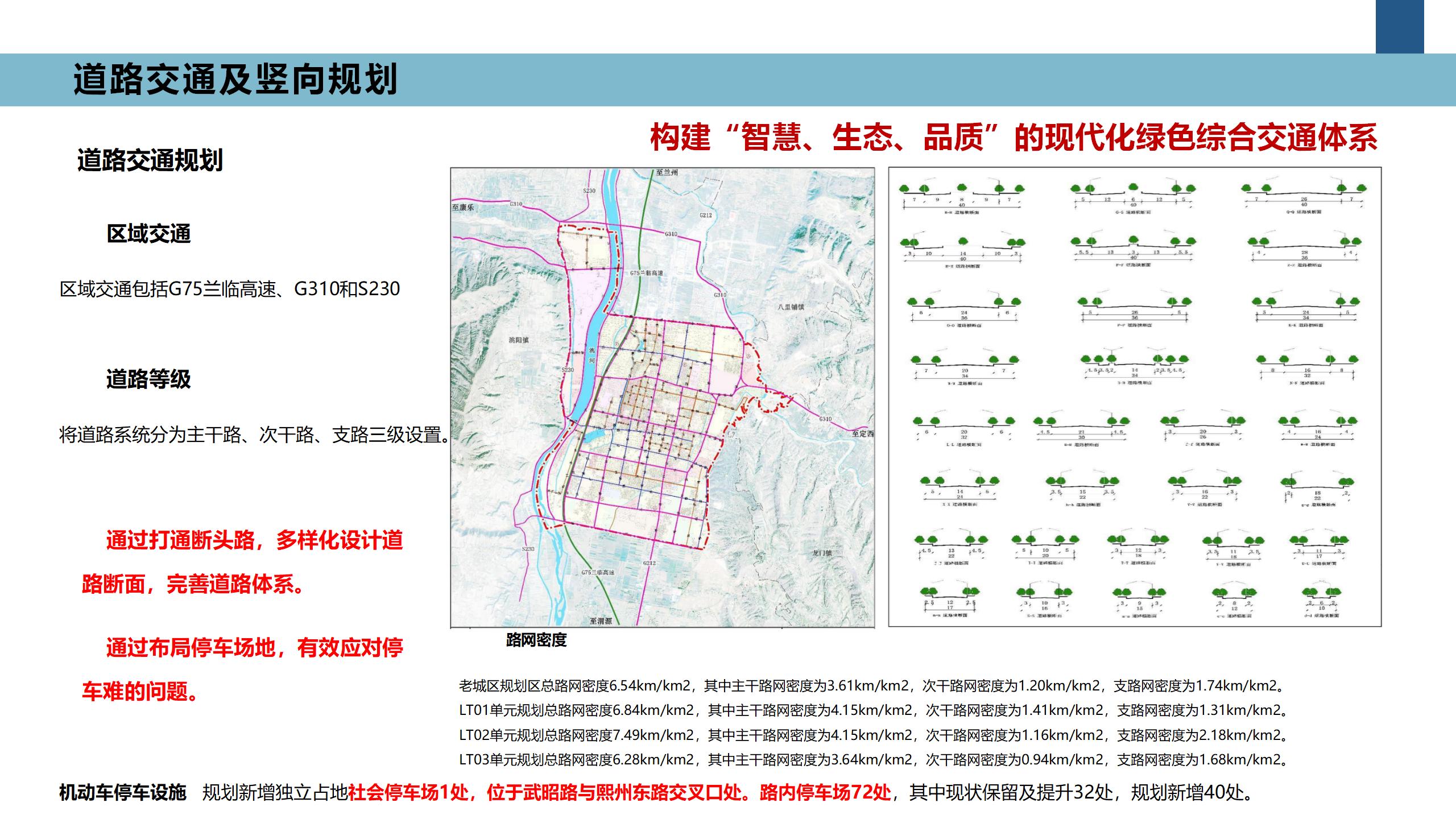The height and width of the screenshot is (819, 1456).
Task: Select the LT03单元规划总路网密度6.28km/km2 line
Action: 874,759
